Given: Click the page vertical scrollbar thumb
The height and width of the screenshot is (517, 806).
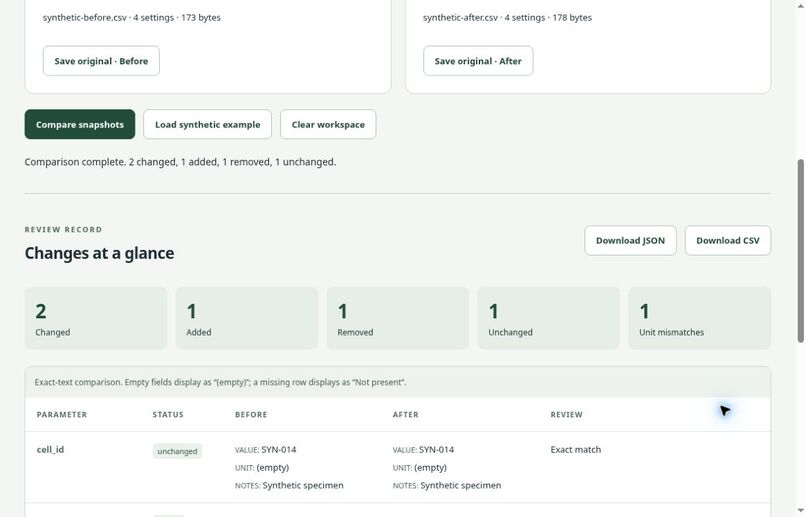Looking at the screenshot, I should point(800,251).
